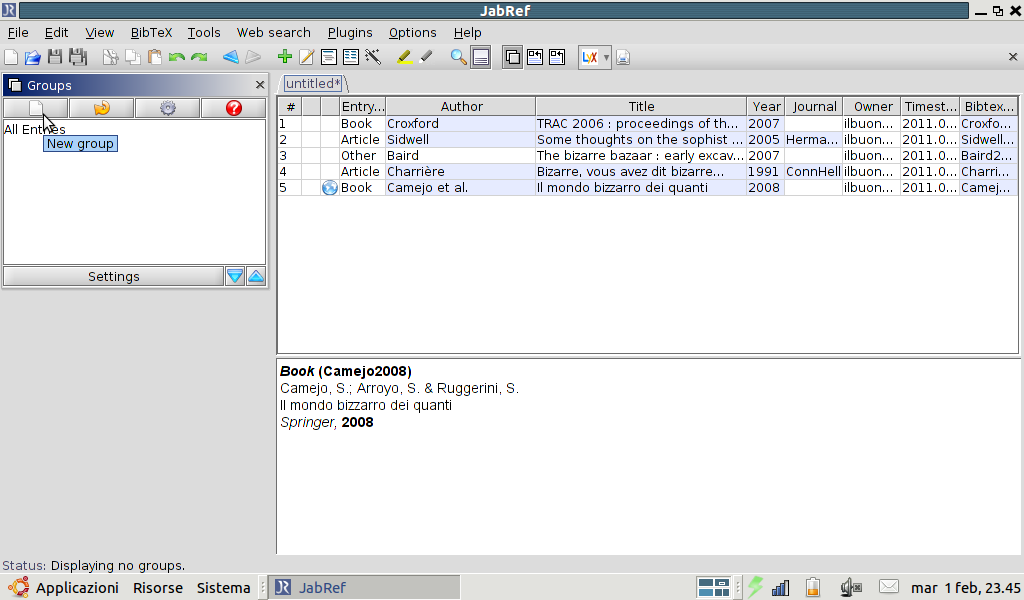The width and height of the screenshot is (1024, 600).
Task: Open the preamble editor icon
Action: [x=328, y=57]
